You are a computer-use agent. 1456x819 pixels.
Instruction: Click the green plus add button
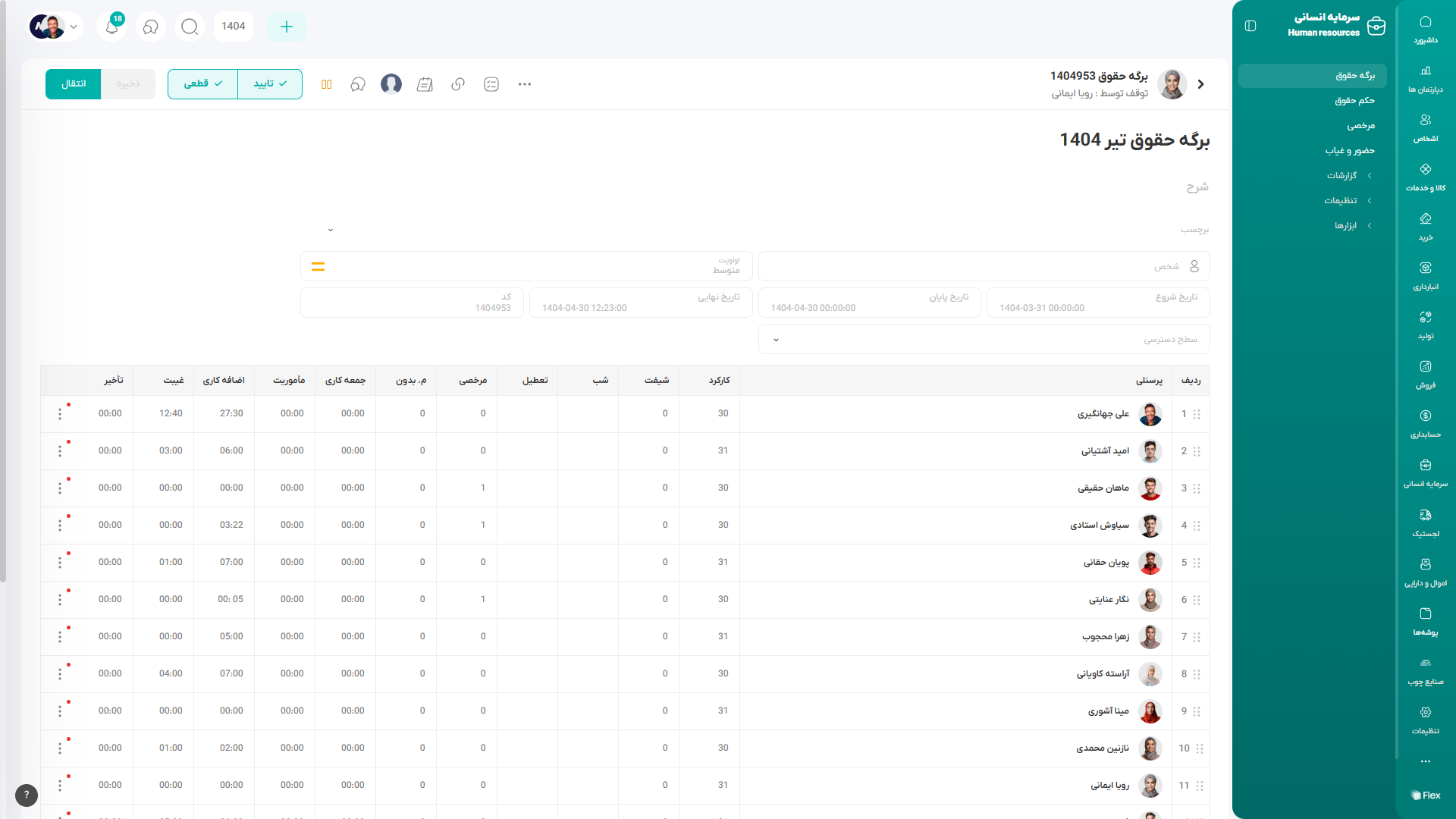[286, 27]
